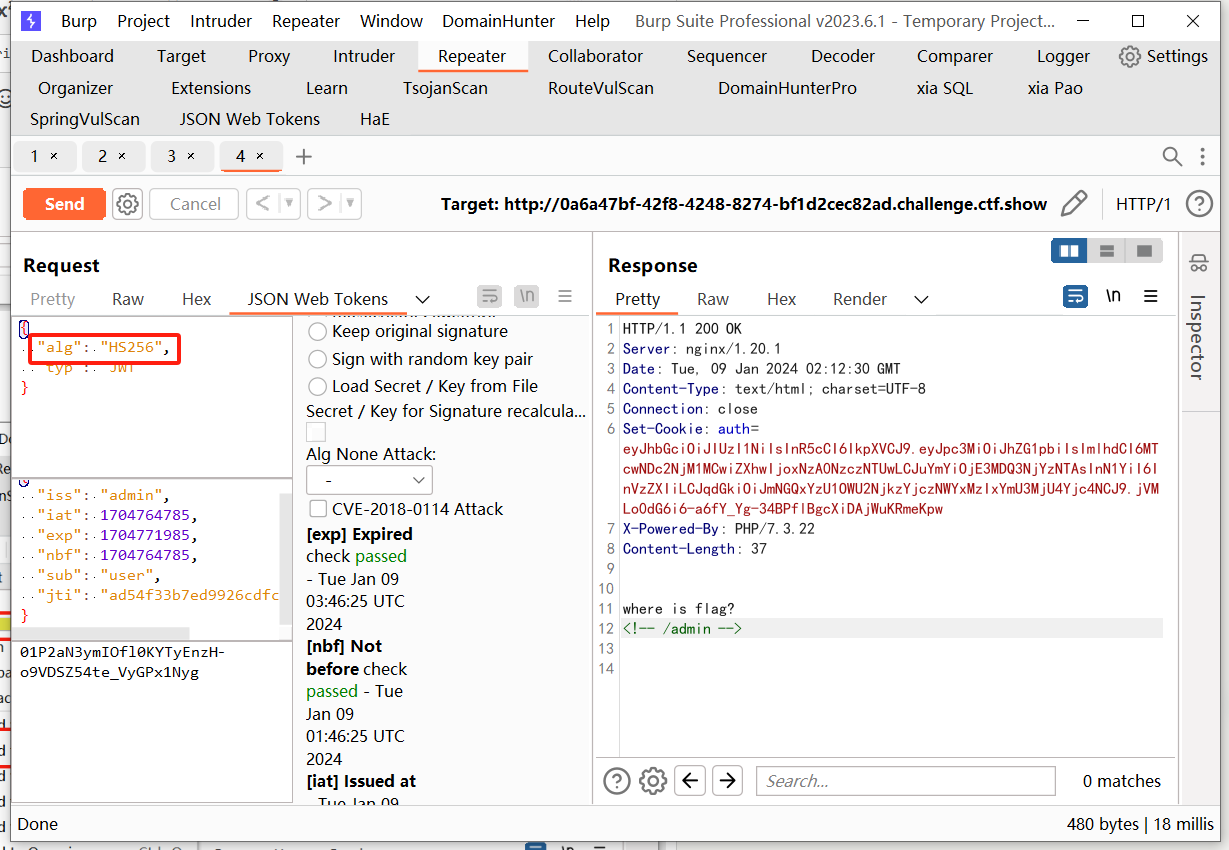This screenshot has height=850, width=1229.
Task: Click the secret key input box
Action: pos(316,432)
